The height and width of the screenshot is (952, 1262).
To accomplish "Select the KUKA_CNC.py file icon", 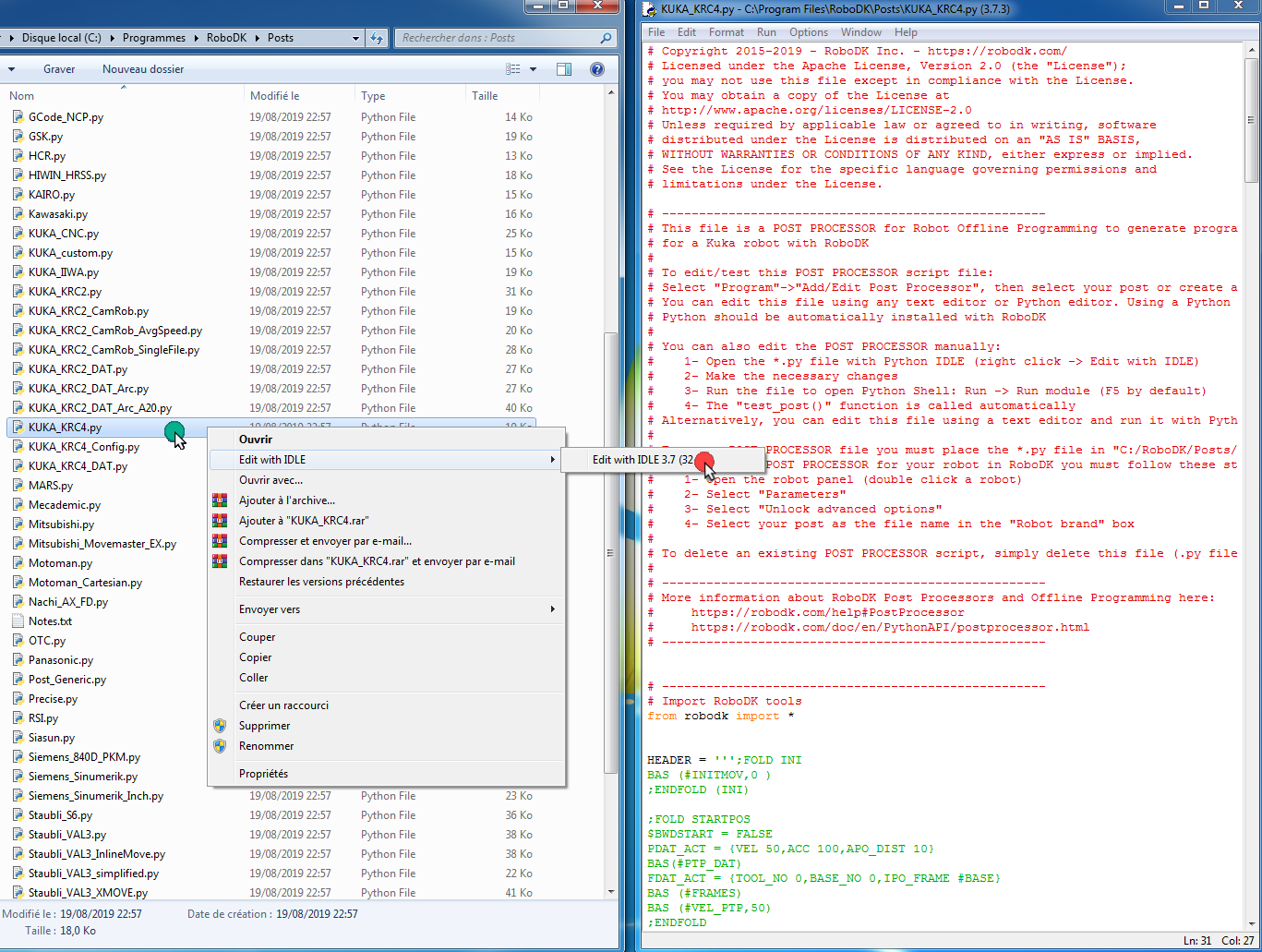I will pos(18,234).
